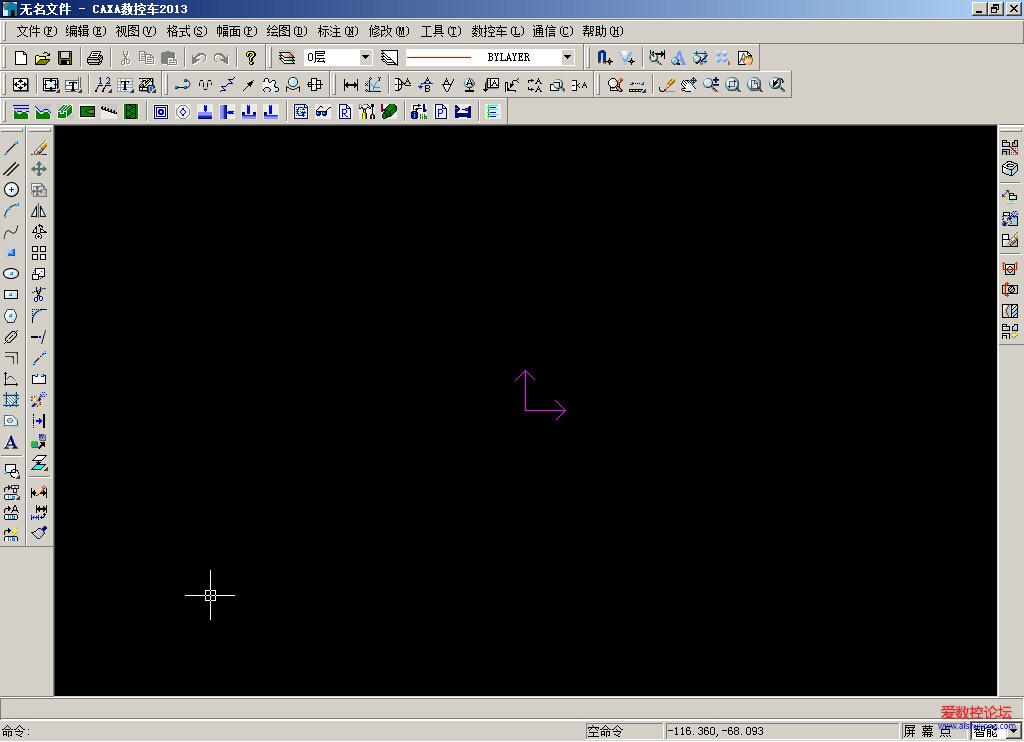
Task: Click the Save file icon
Action: 65,58
